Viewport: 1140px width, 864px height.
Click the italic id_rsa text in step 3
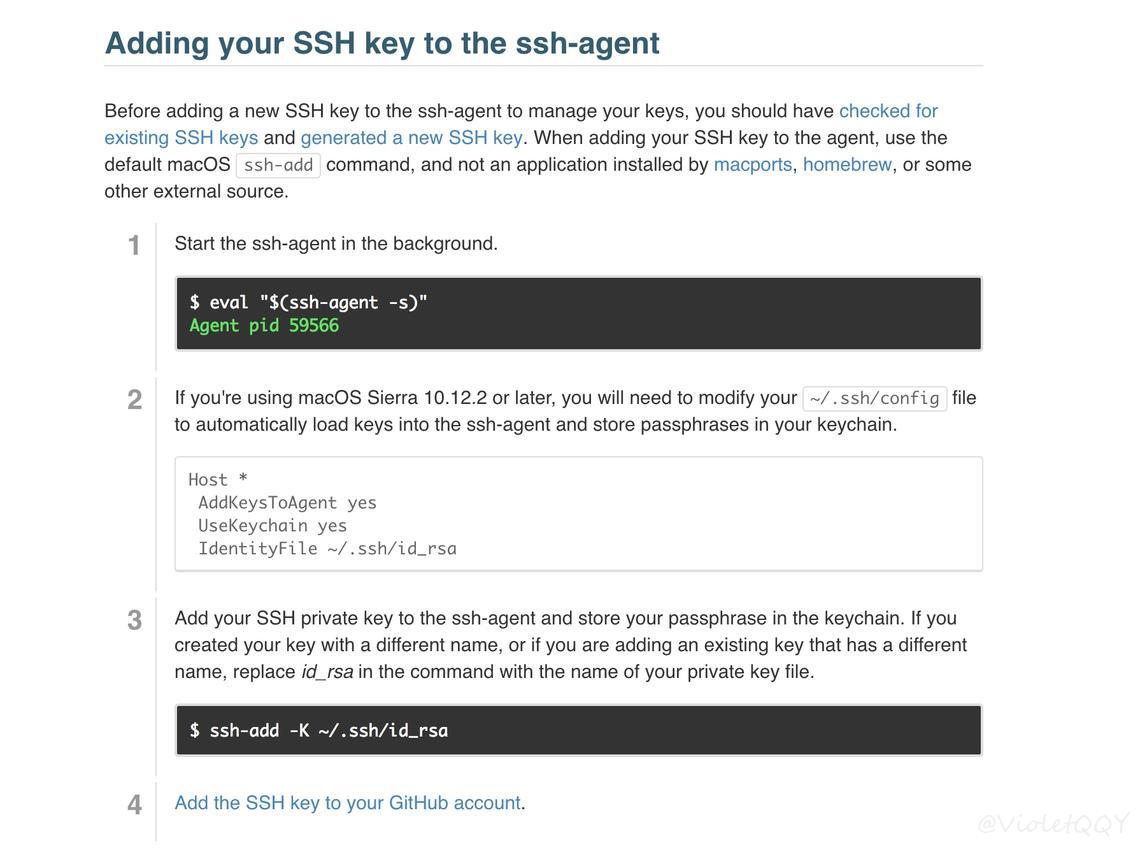click(x=327, y=672)
